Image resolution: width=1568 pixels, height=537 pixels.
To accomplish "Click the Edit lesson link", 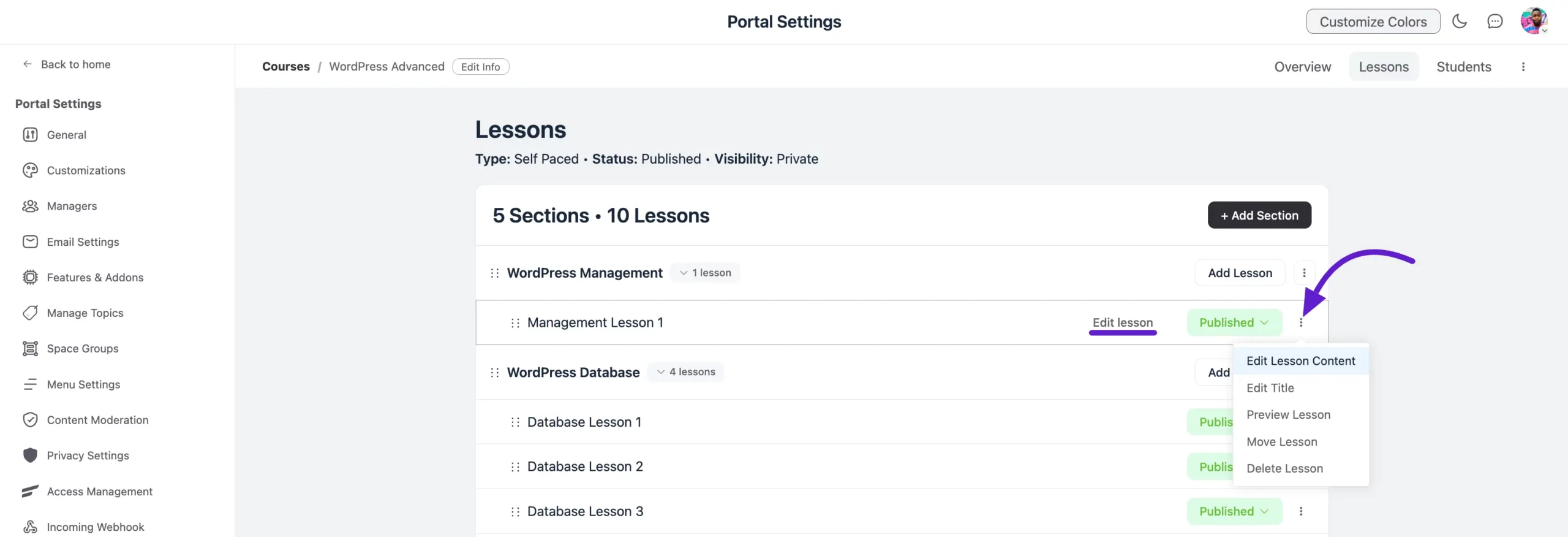I will (x=1122, y=322).
